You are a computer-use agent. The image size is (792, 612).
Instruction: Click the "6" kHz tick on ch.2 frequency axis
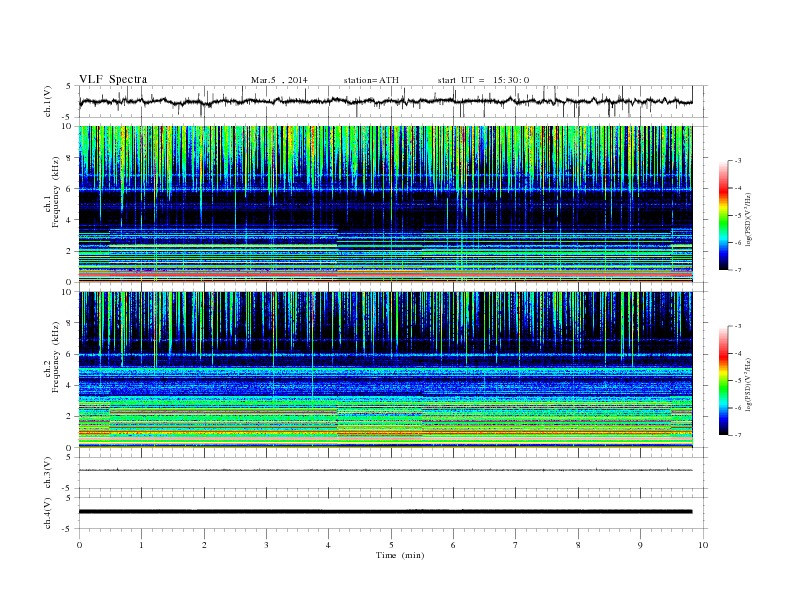(x=69, y=354)
